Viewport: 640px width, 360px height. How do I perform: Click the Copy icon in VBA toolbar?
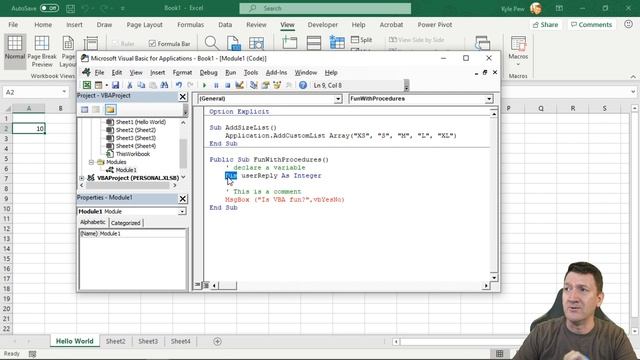click(141, 85)
